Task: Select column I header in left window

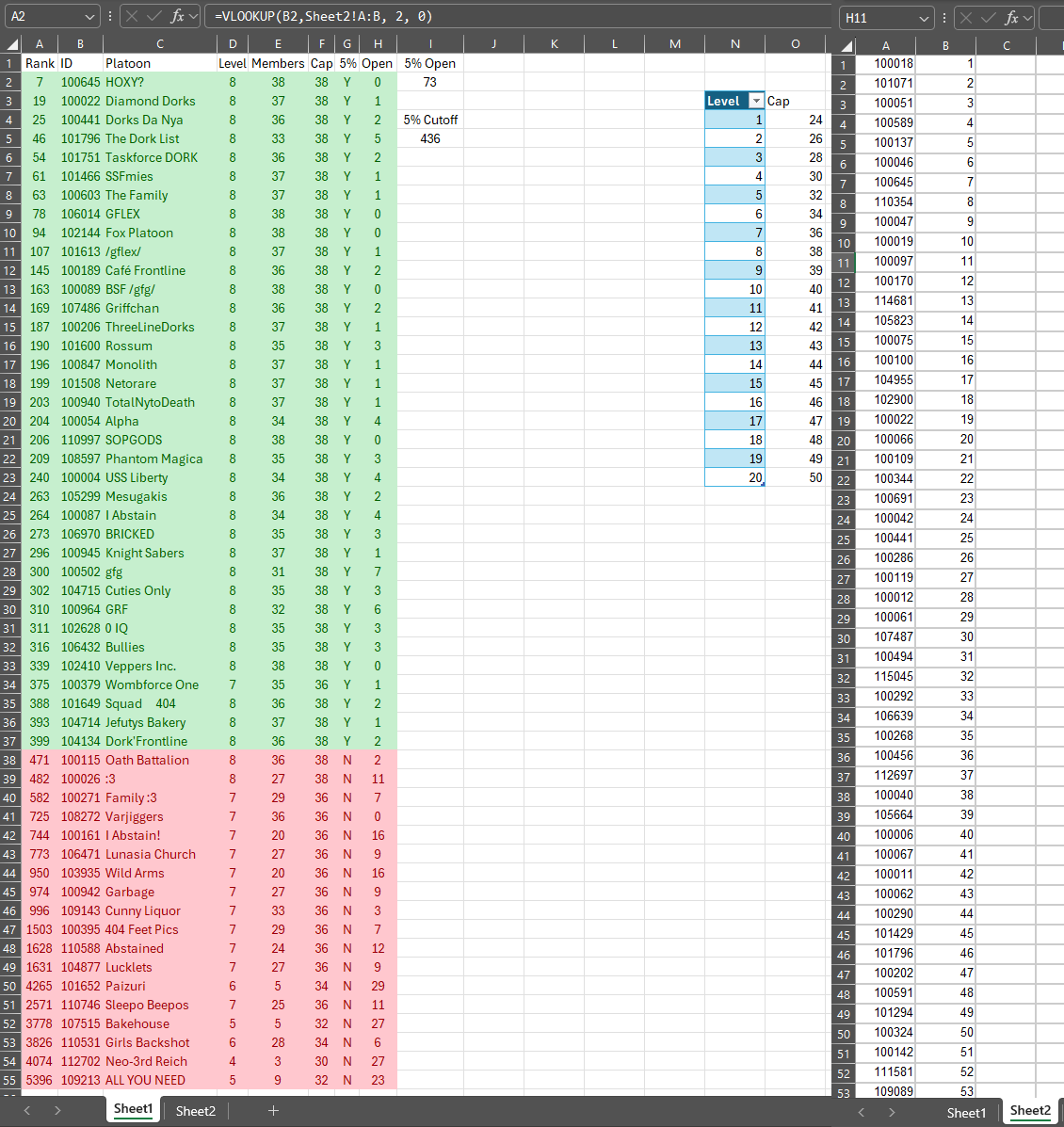Action: click(x=430, y=44)
